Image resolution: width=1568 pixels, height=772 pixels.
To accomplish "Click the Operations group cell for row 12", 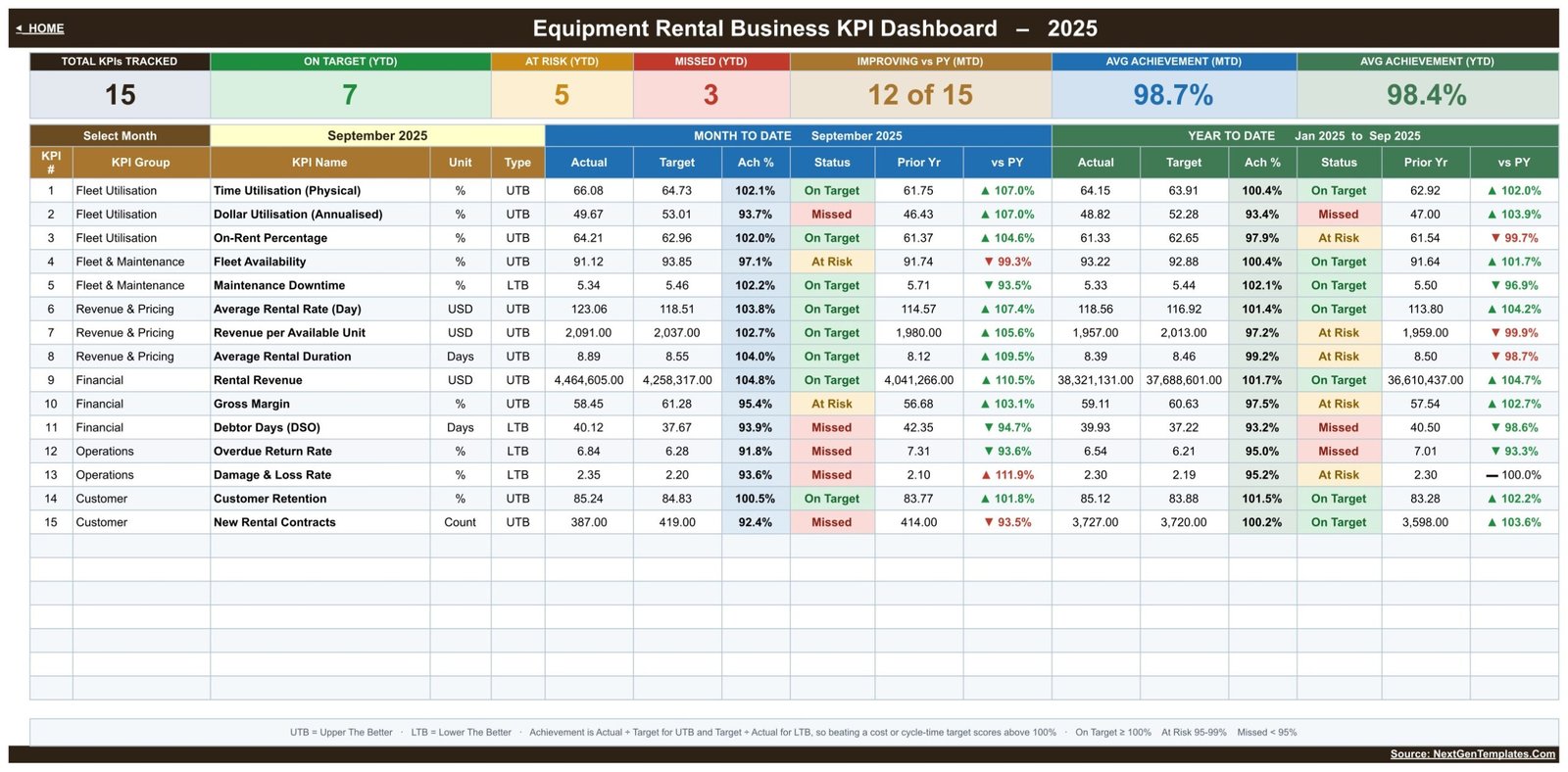I will coord(141,452).
